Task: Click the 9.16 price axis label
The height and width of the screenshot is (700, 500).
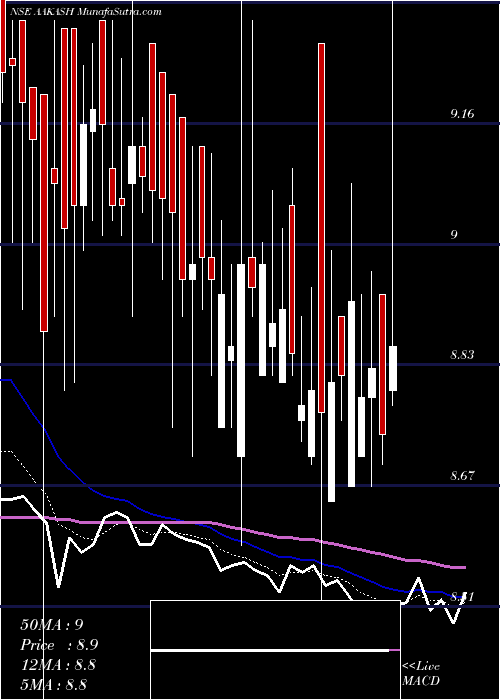Action: (x=462, y=114)
